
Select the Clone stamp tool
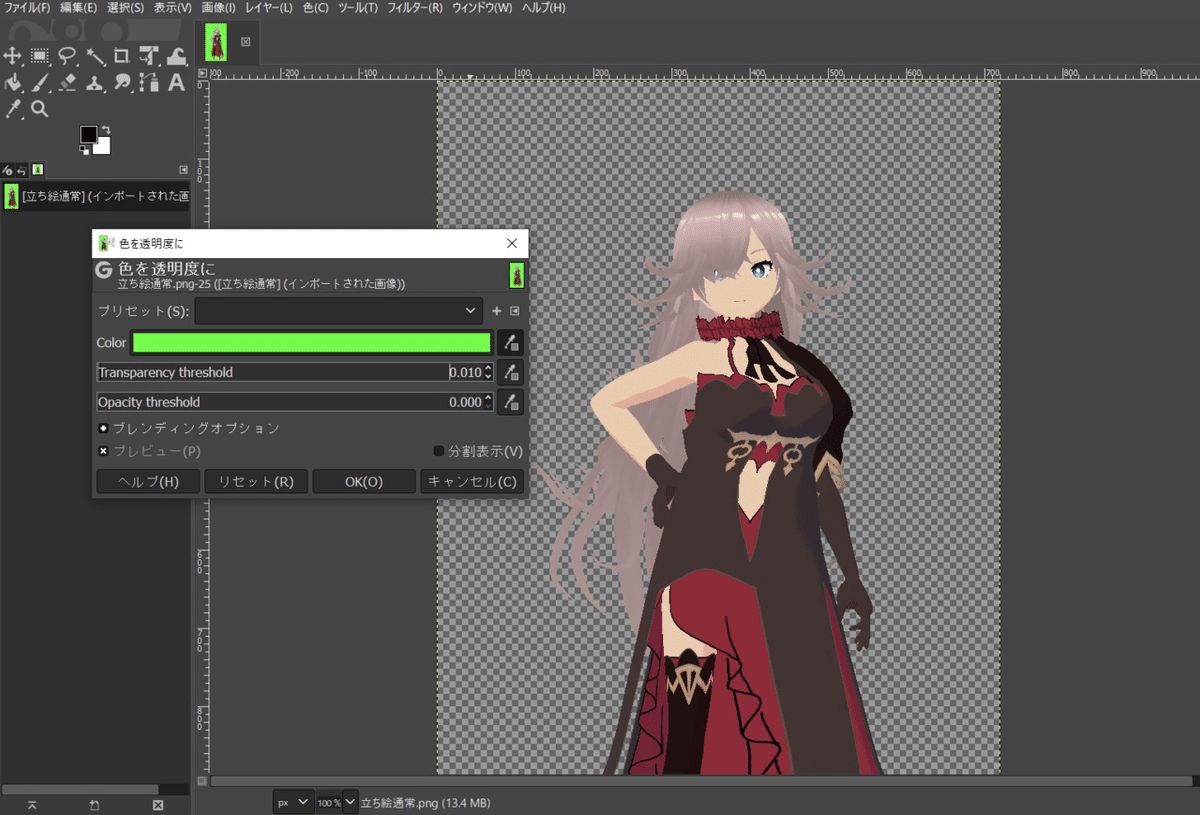point(95,83)
